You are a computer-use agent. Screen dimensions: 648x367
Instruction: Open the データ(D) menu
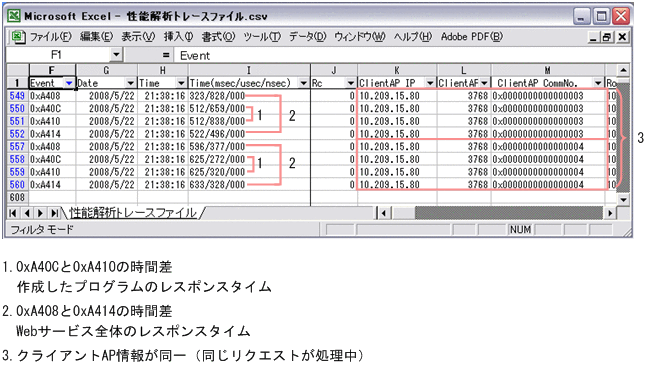[x=307, y=37]
